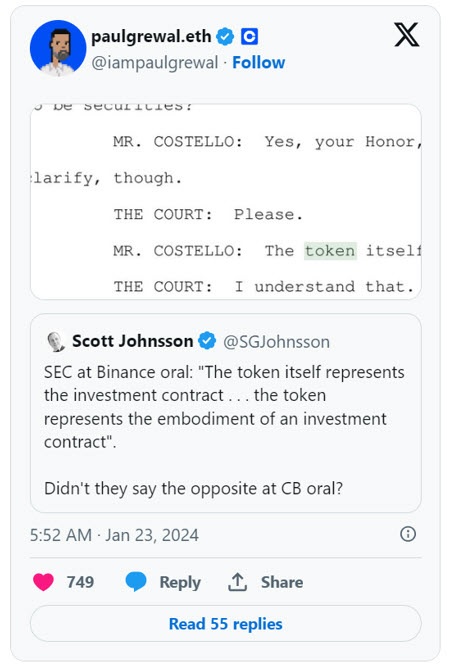450x672 pixels.
Task: Click the 749 likes count
Action: (80, 582)
